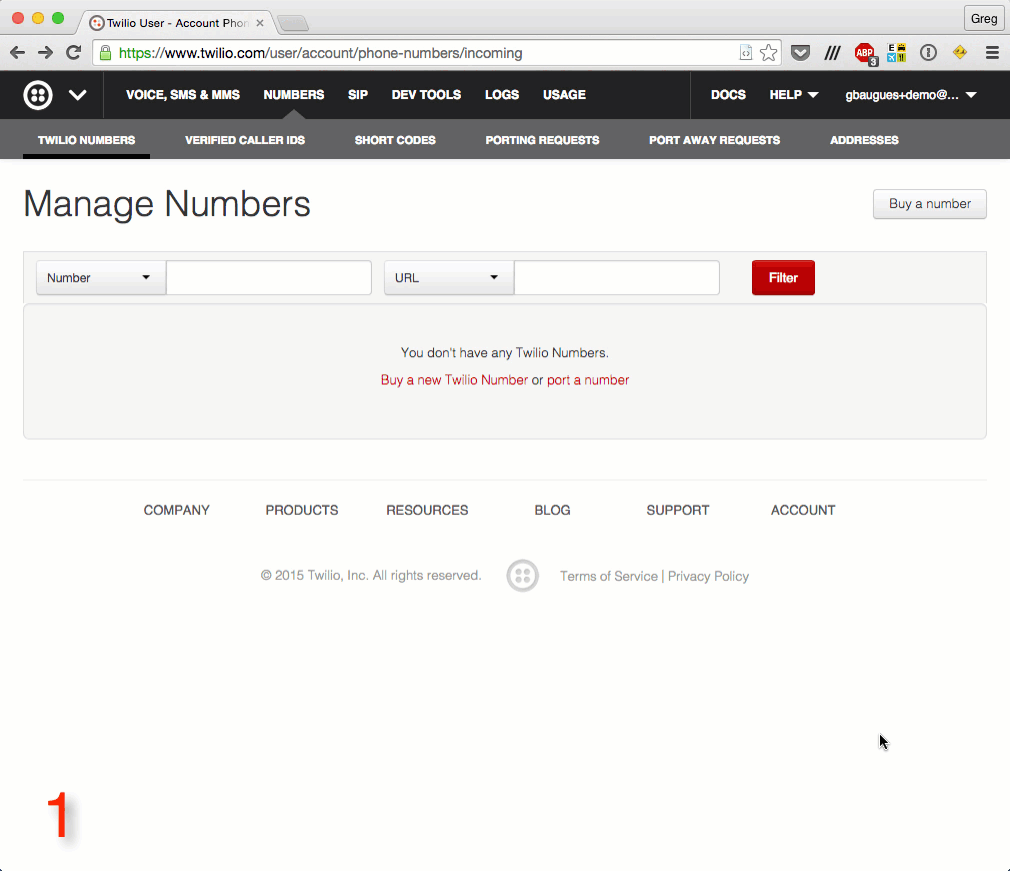Open the Chrome hamburger menu
Viewport: 1010px width, 871px height.
point(992,53)
